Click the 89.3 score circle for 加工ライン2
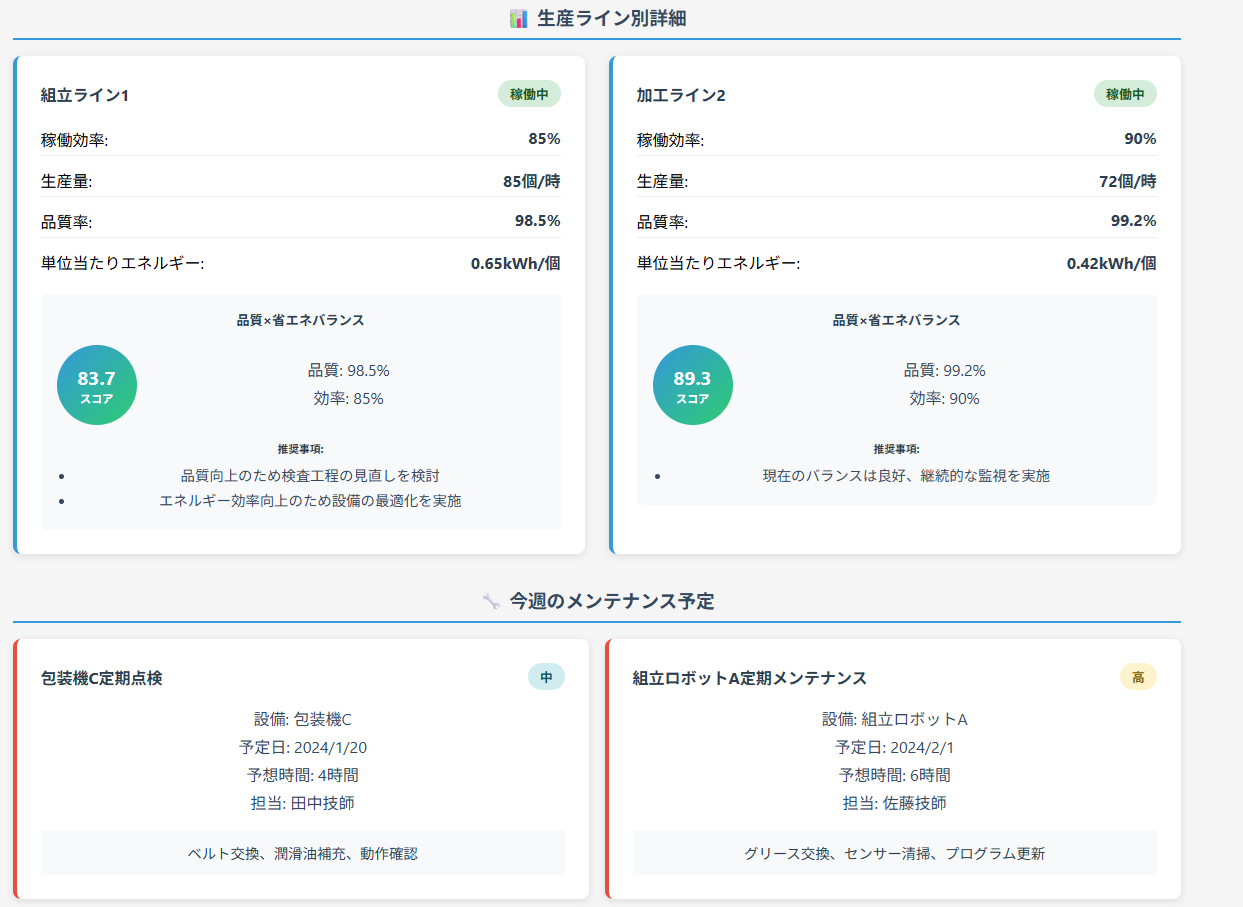This screenshot has width=1243, height=907. [x=692, y=385]
